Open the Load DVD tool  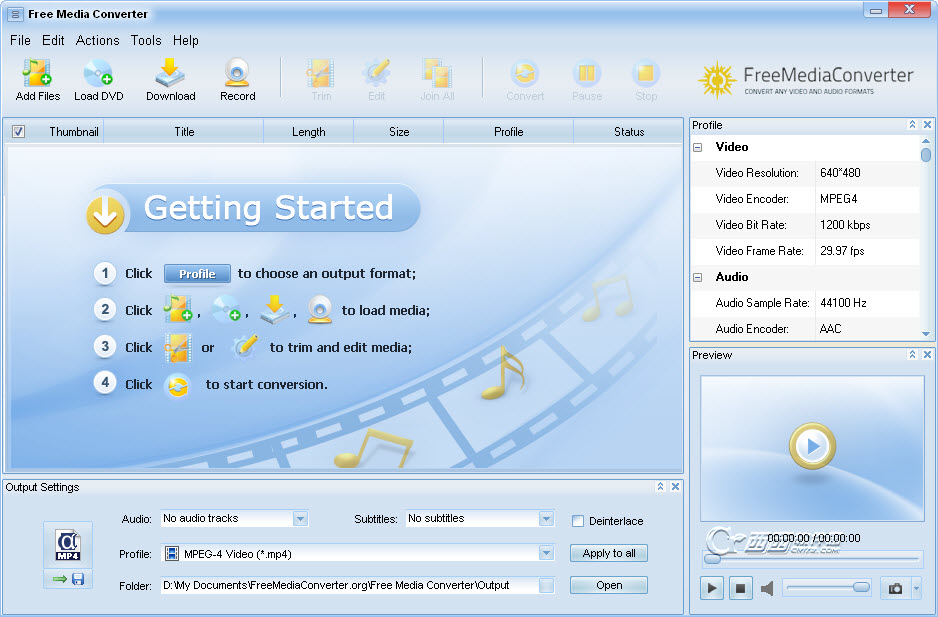[x=98, y=79]
